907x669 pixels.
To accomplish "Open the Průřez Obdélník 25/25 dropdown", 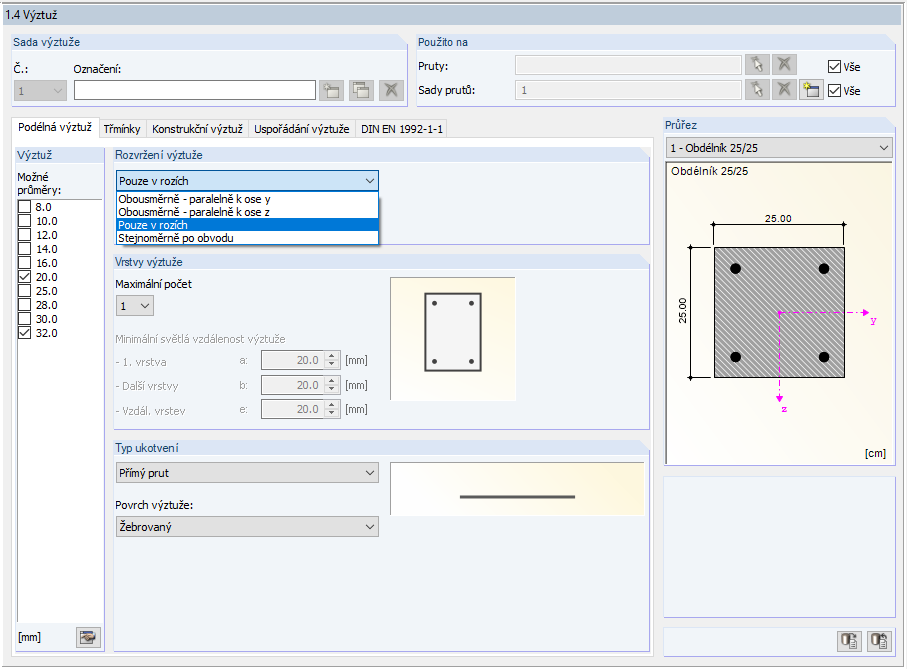I will pos(779,148).
